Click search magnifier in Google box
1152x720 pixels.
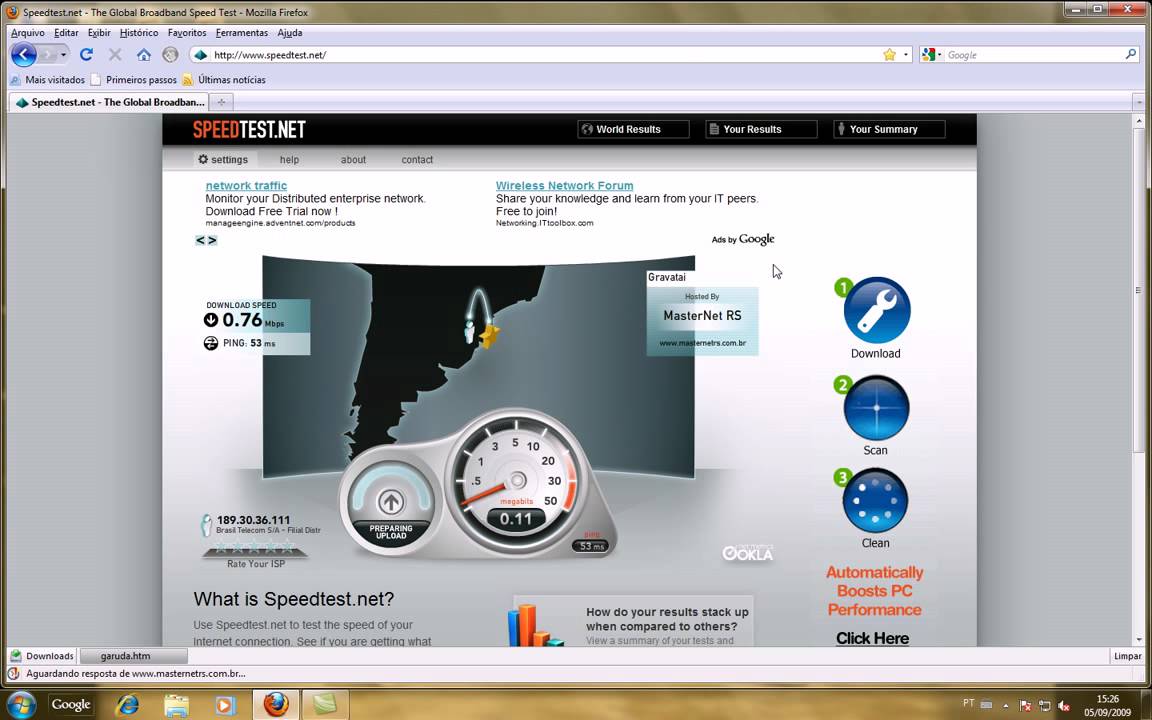pyautogui.click(x=1131, y=54)
